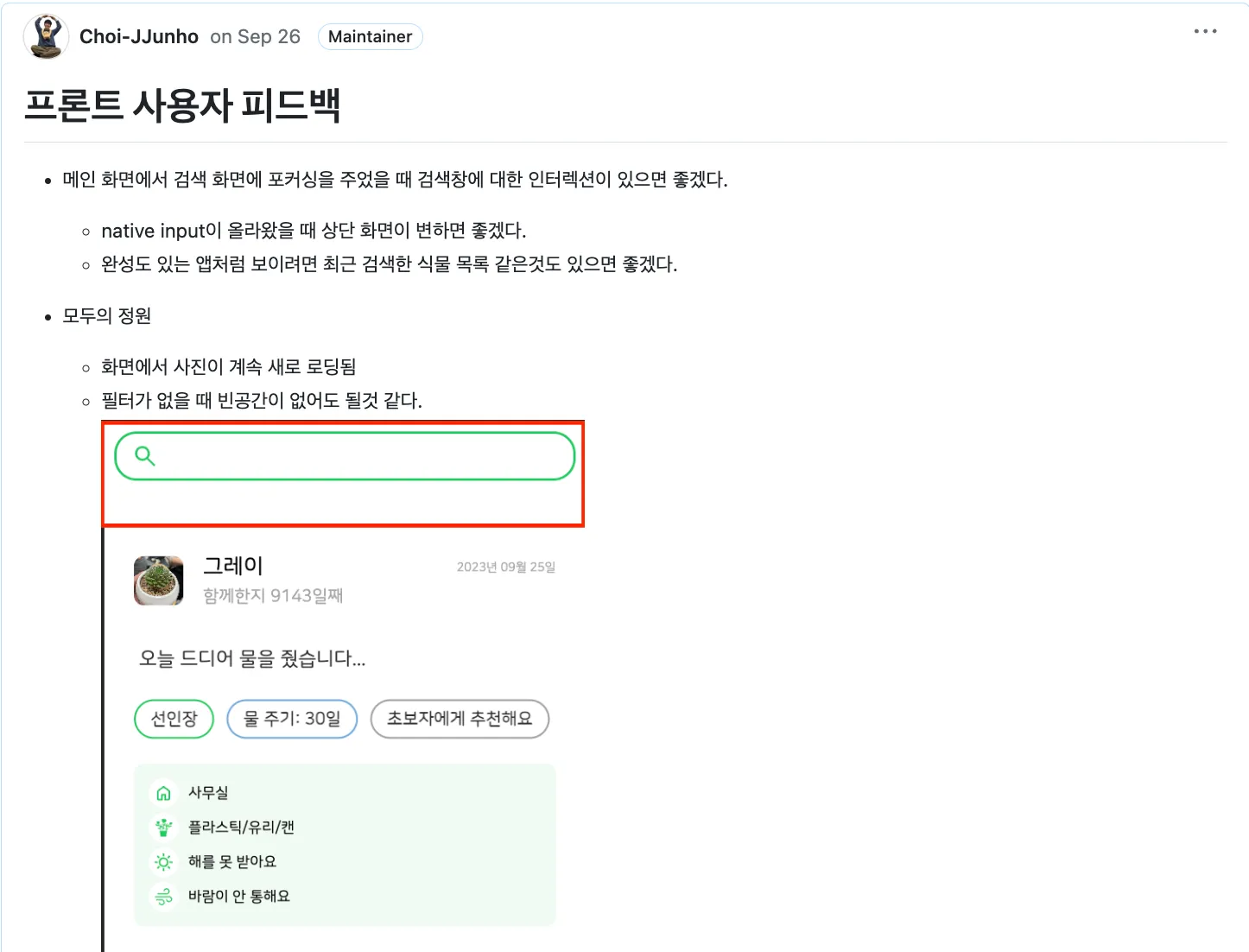
Task: Click the 그레이 plant name title
Action: tap(233, 566)
